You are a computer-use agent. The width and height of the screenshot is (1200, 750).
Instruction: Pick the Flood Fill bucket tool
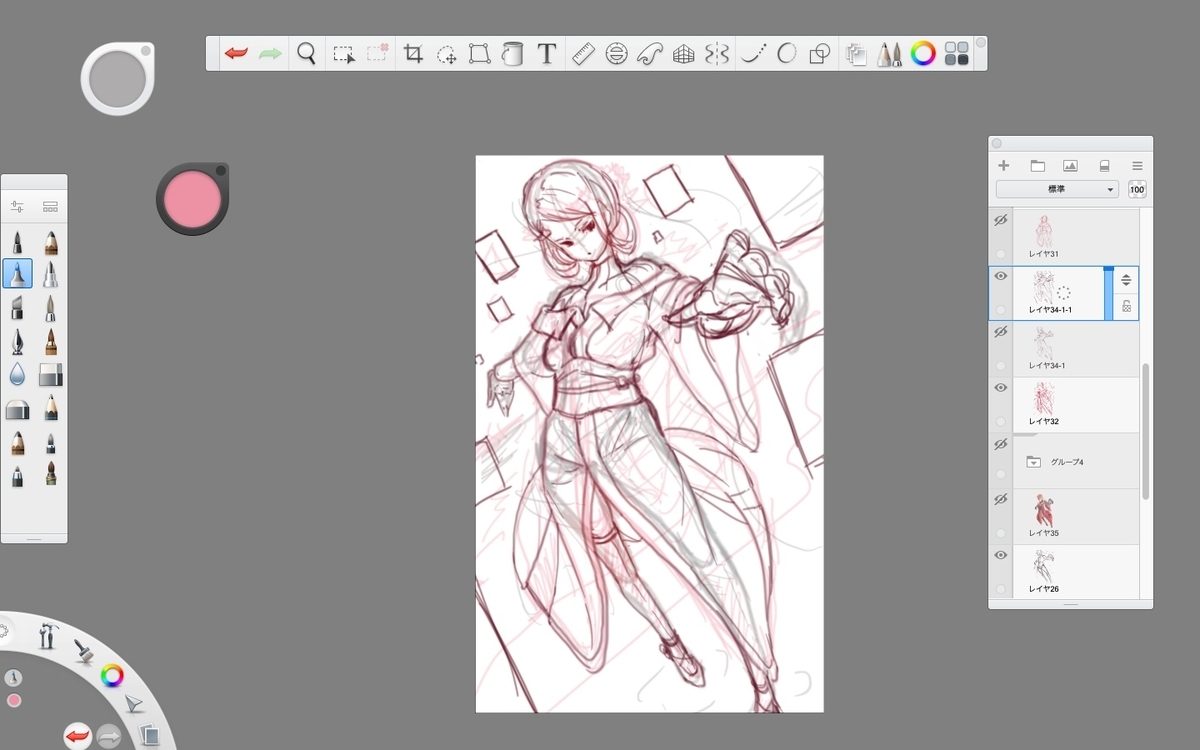[x=512, y=54]
